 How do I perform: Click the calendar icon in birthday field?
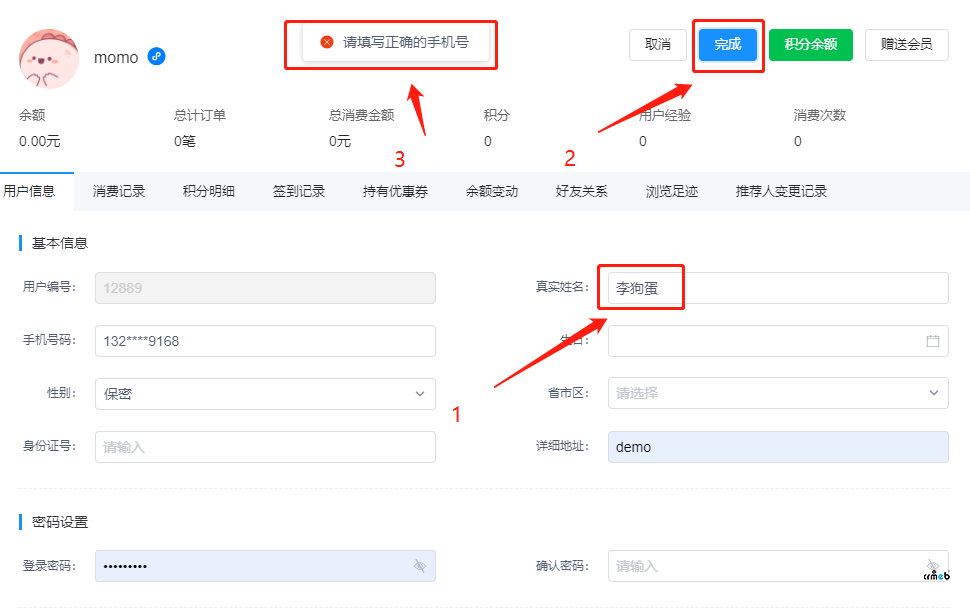click(x=932, y=341)
